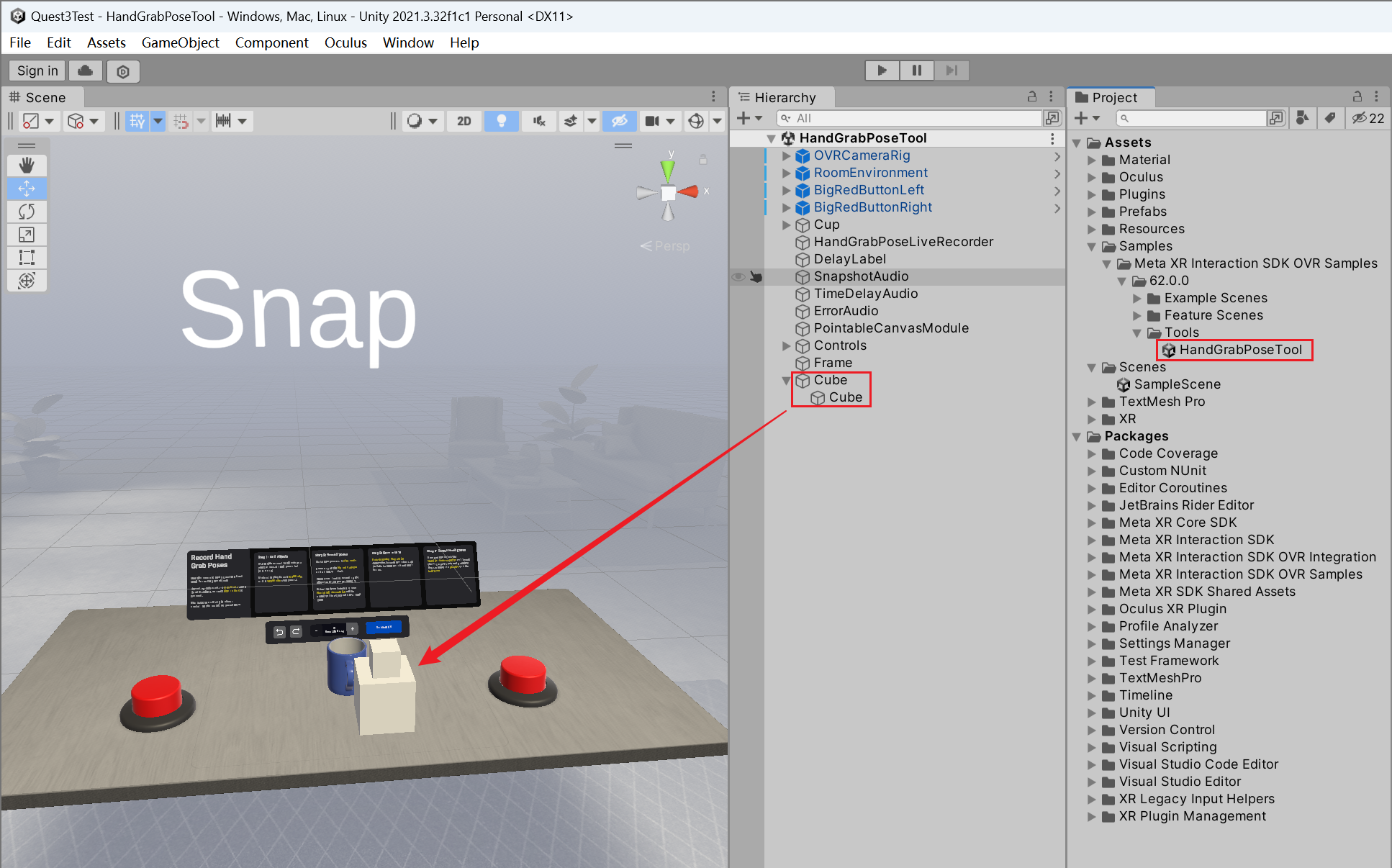Select the Rotate tool
Viewport: 1392px width, 868px height.
(x=27, y=212)
